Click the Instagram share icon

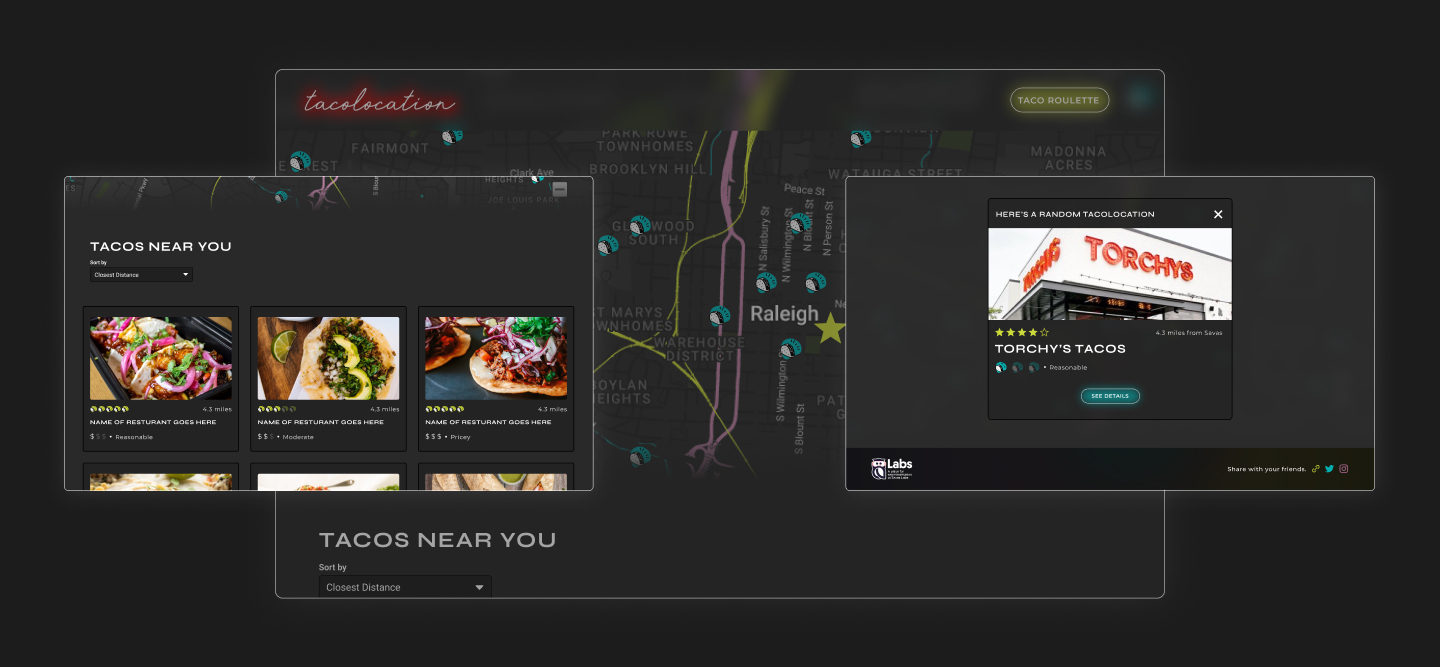(x=1343, y=468)
